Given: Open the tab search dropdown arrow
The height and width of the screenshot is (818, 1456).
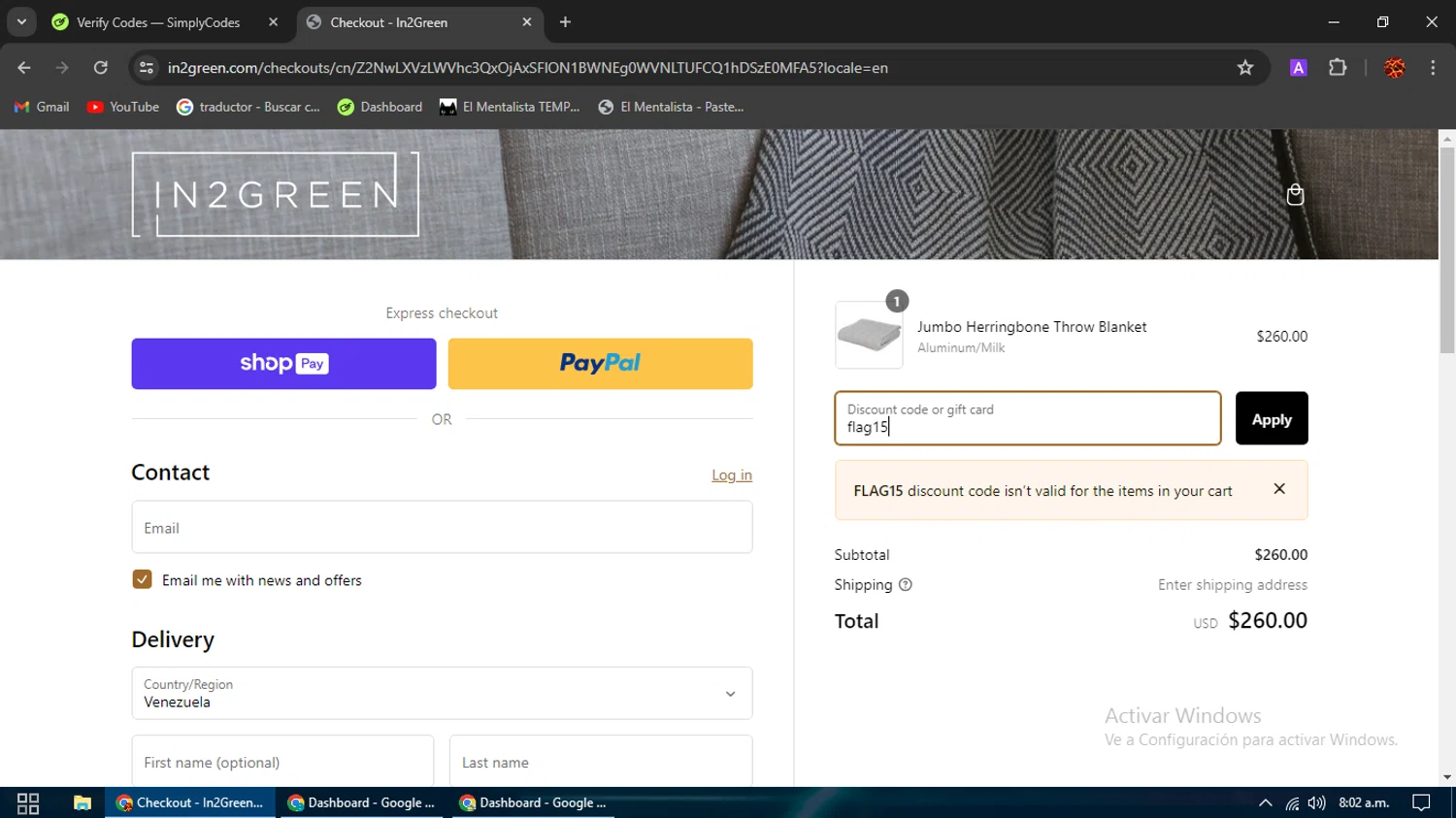Looking at the screenshot, I should coord(21,22).
